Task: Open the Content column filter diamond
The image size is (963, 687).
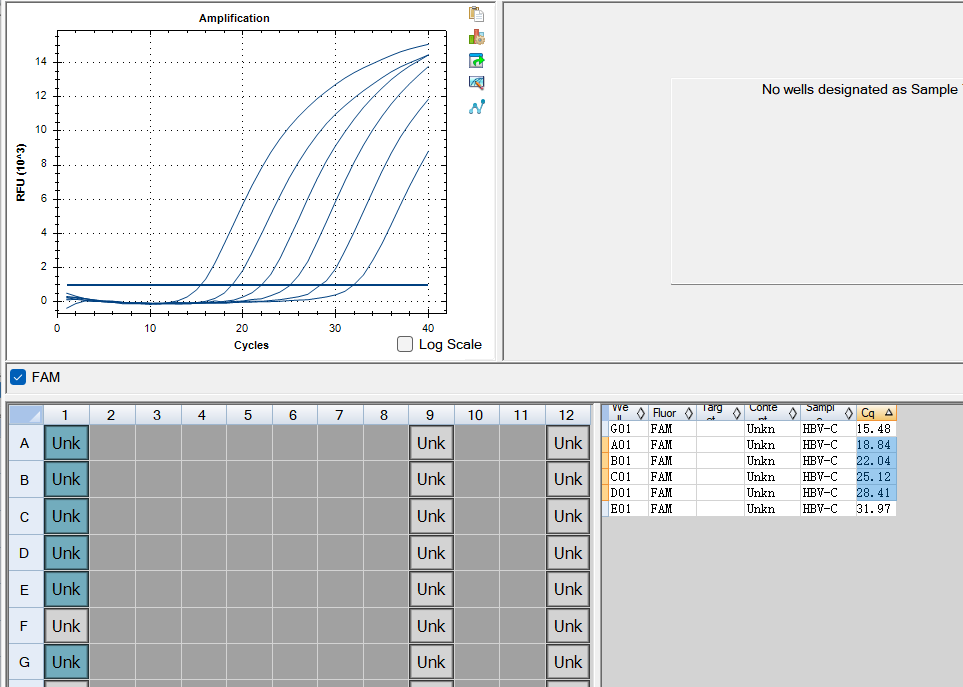Action: point(792,413)
